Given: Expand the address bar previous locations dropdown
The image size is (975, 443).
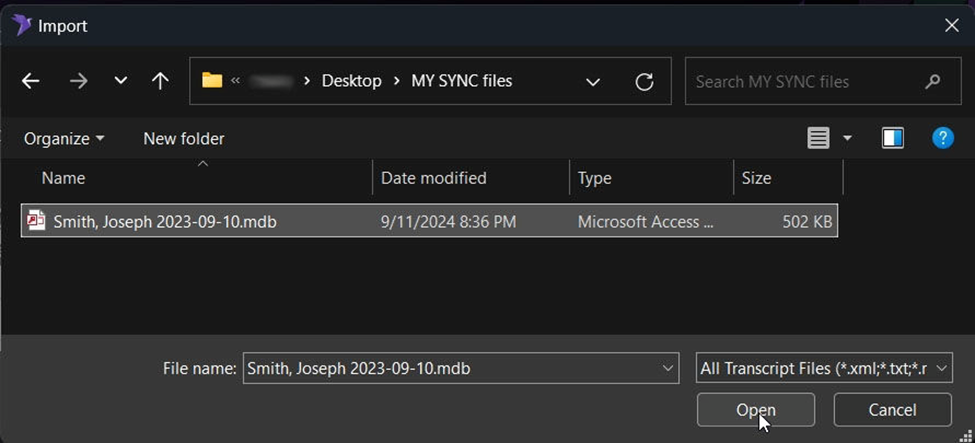Looking at the screenshot, I should tap(593, 81).
